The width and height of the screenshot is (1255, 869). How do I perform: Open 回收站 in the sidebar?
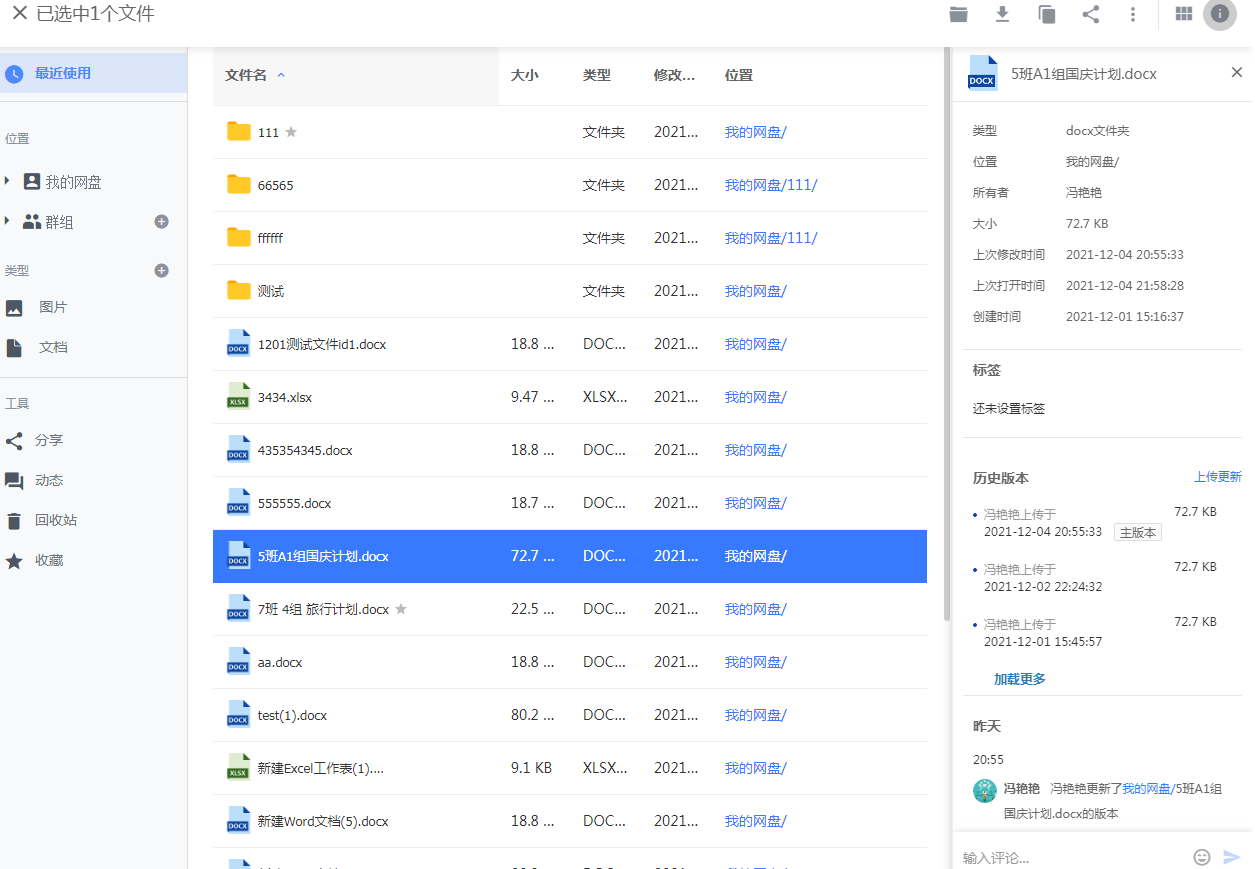pos(55,520)
